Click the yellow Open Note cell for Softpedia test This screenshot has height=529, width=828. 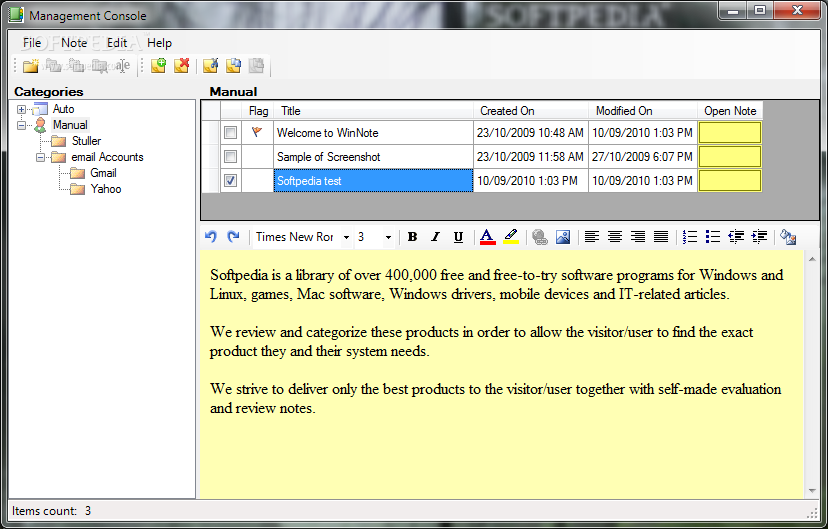click(730, 181)
